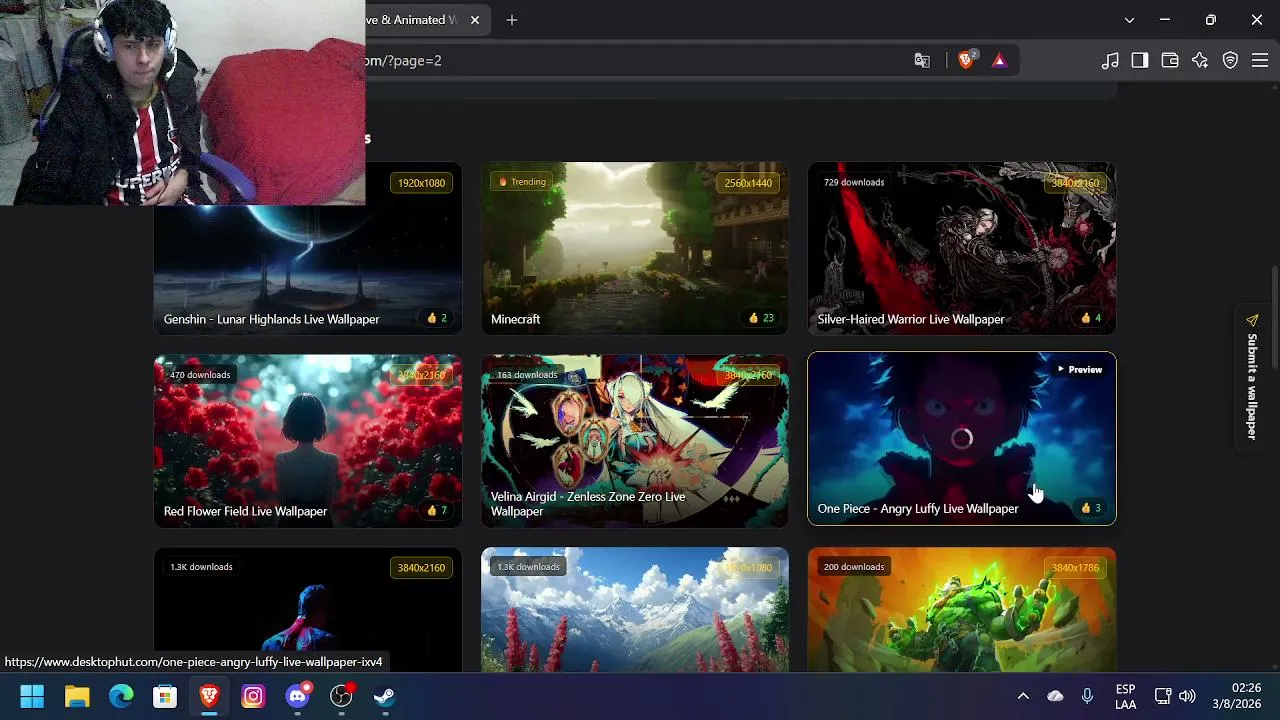Launch Leo AI sparkle icon
The width and height of the screenshot is (1280, 720).
[1200, 60]
